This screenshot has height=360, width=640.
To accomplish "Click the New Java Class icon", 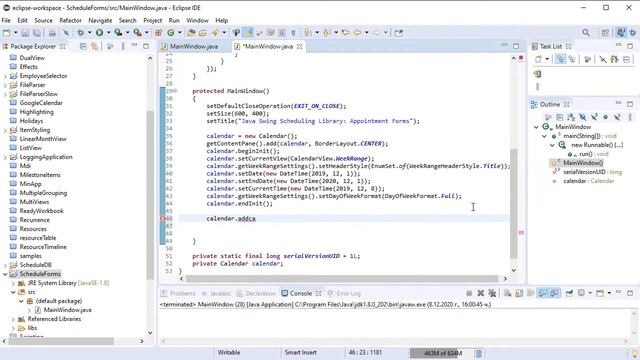I will pos(171,33).
